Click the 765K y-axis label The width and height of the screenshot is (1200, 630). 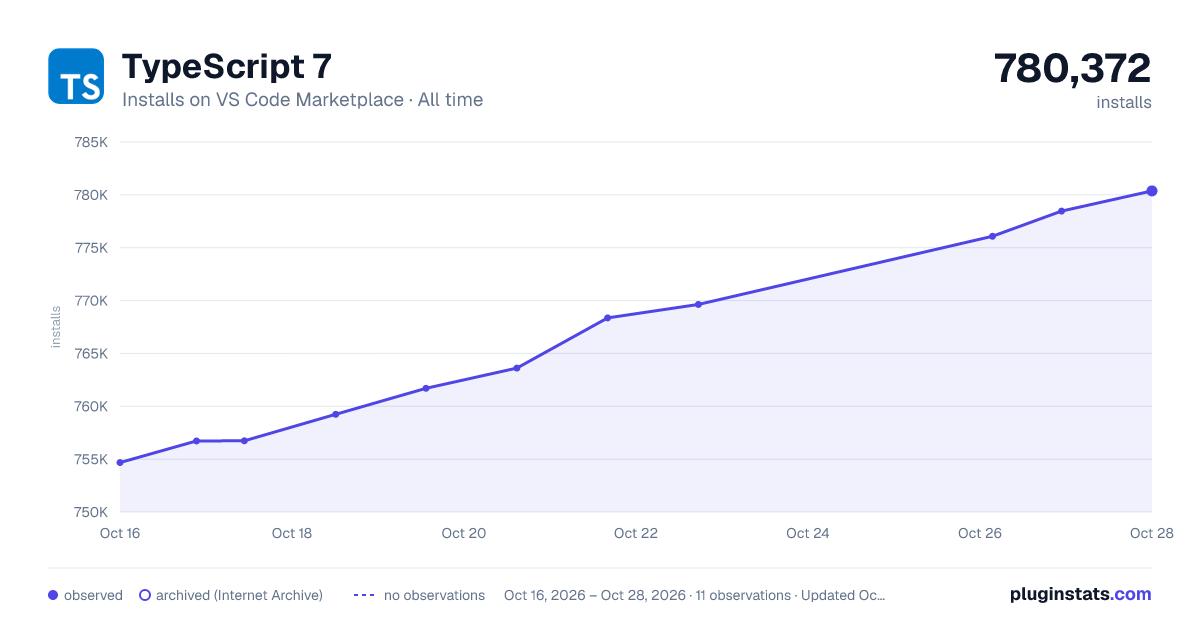coord(91,354)
